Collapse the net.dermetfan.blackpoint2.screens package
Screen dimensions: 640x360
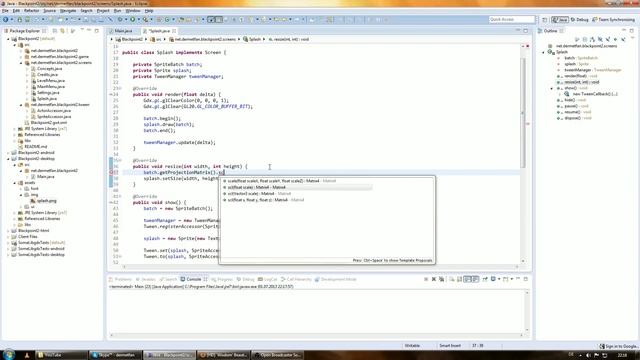point(21,63)
